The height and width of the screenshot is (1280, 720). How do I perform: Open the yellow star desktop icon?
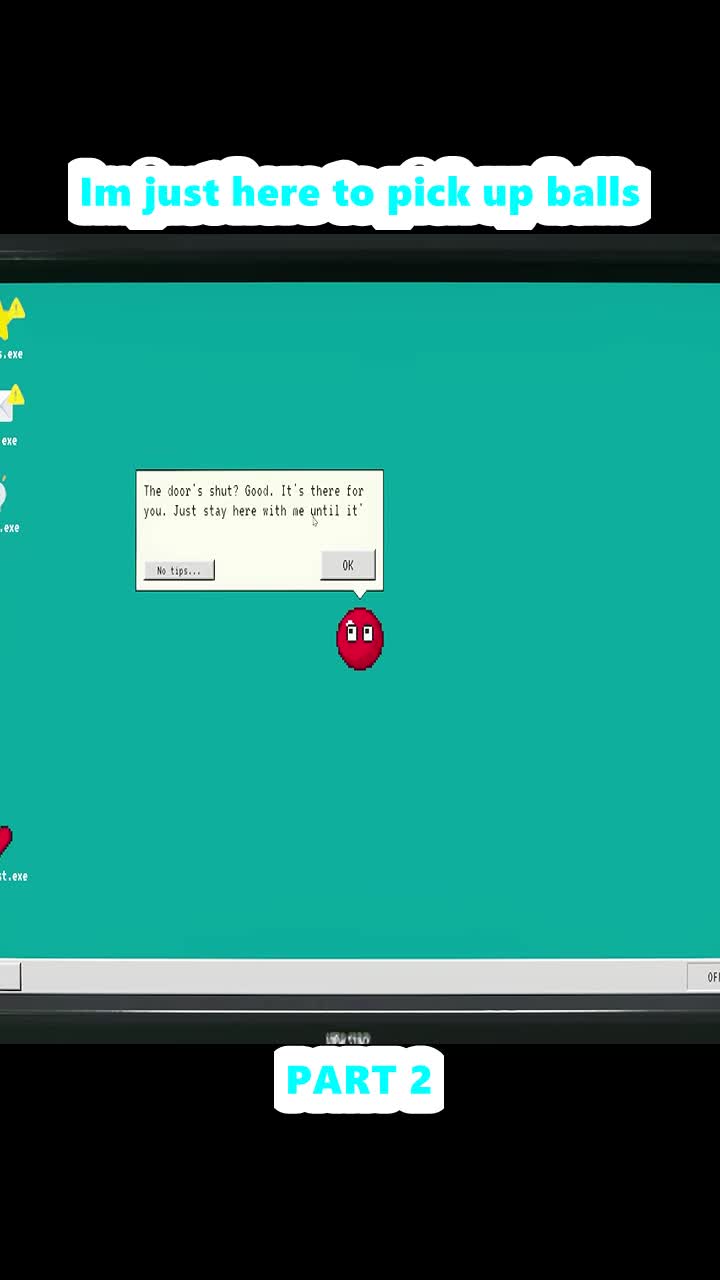pos(11,319)
